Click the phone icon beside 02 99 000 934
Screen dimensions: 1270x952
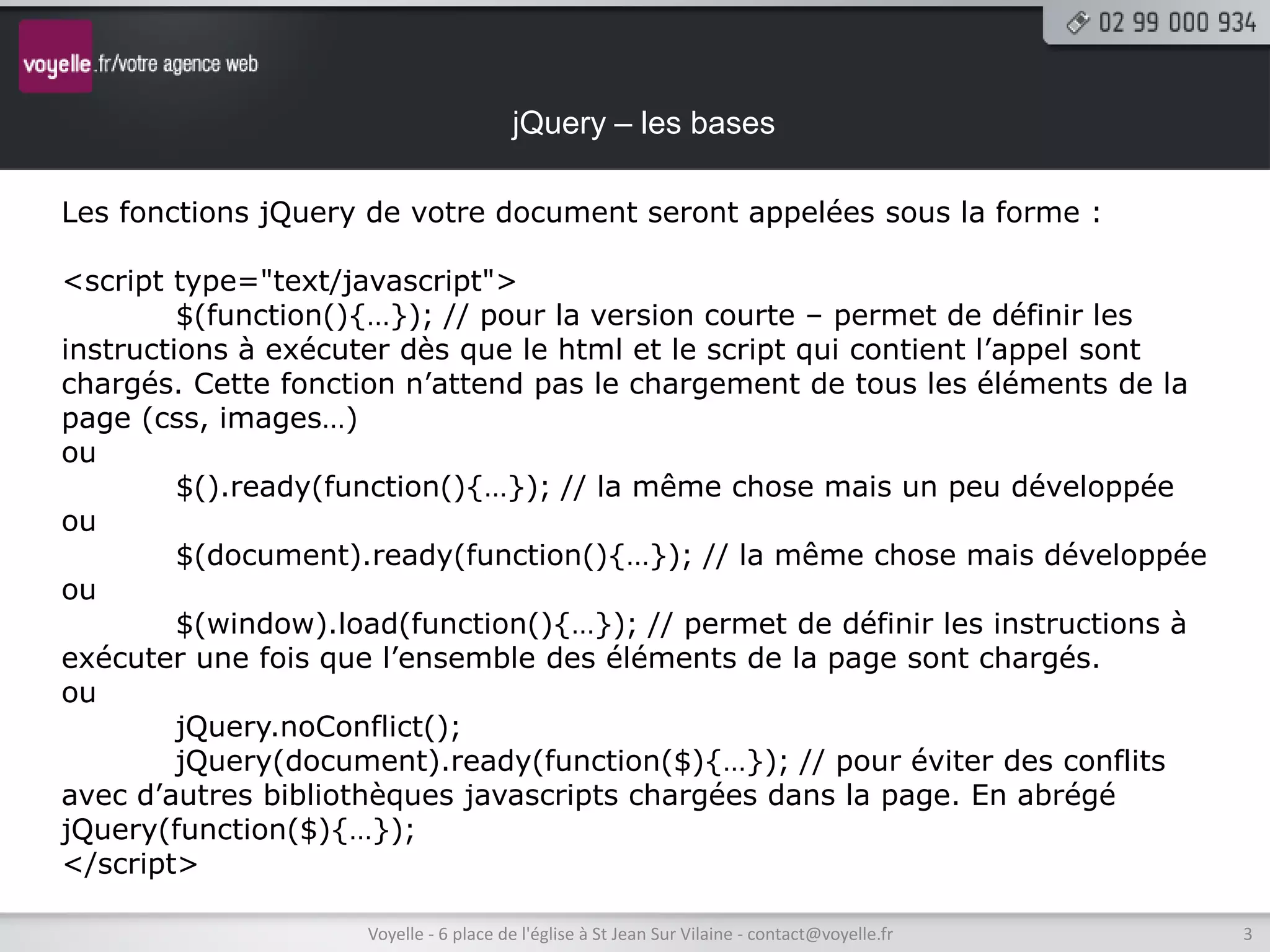click(1078, 23)
